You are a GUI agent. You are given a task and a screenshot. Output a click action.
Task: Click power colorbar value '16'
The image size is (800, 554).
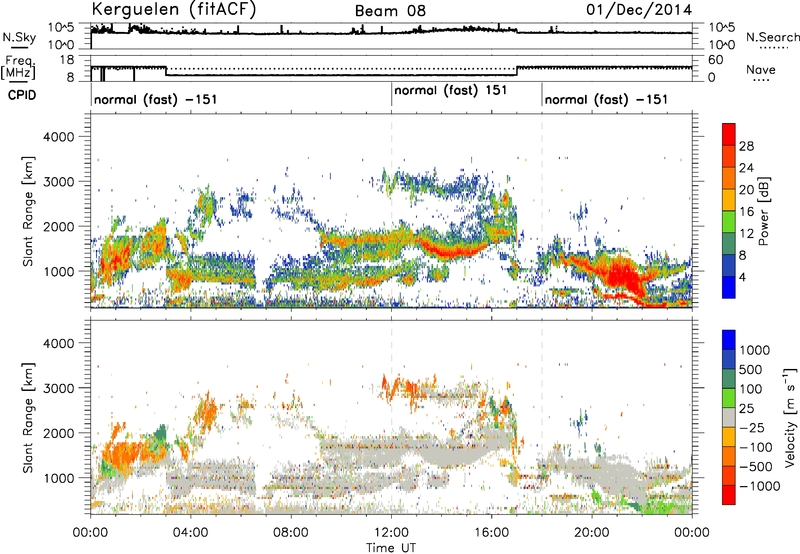(746, 212)
